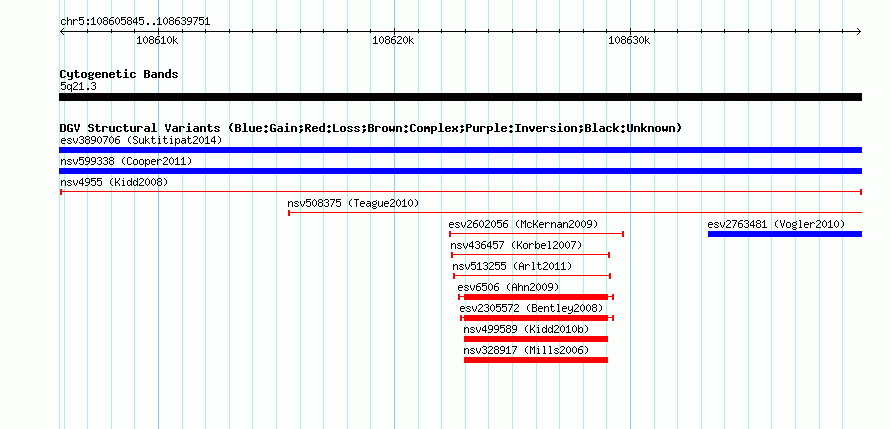The image size is (890, 429).
Task: Click the 5q21.3 band label
Action: pos(78,87)
